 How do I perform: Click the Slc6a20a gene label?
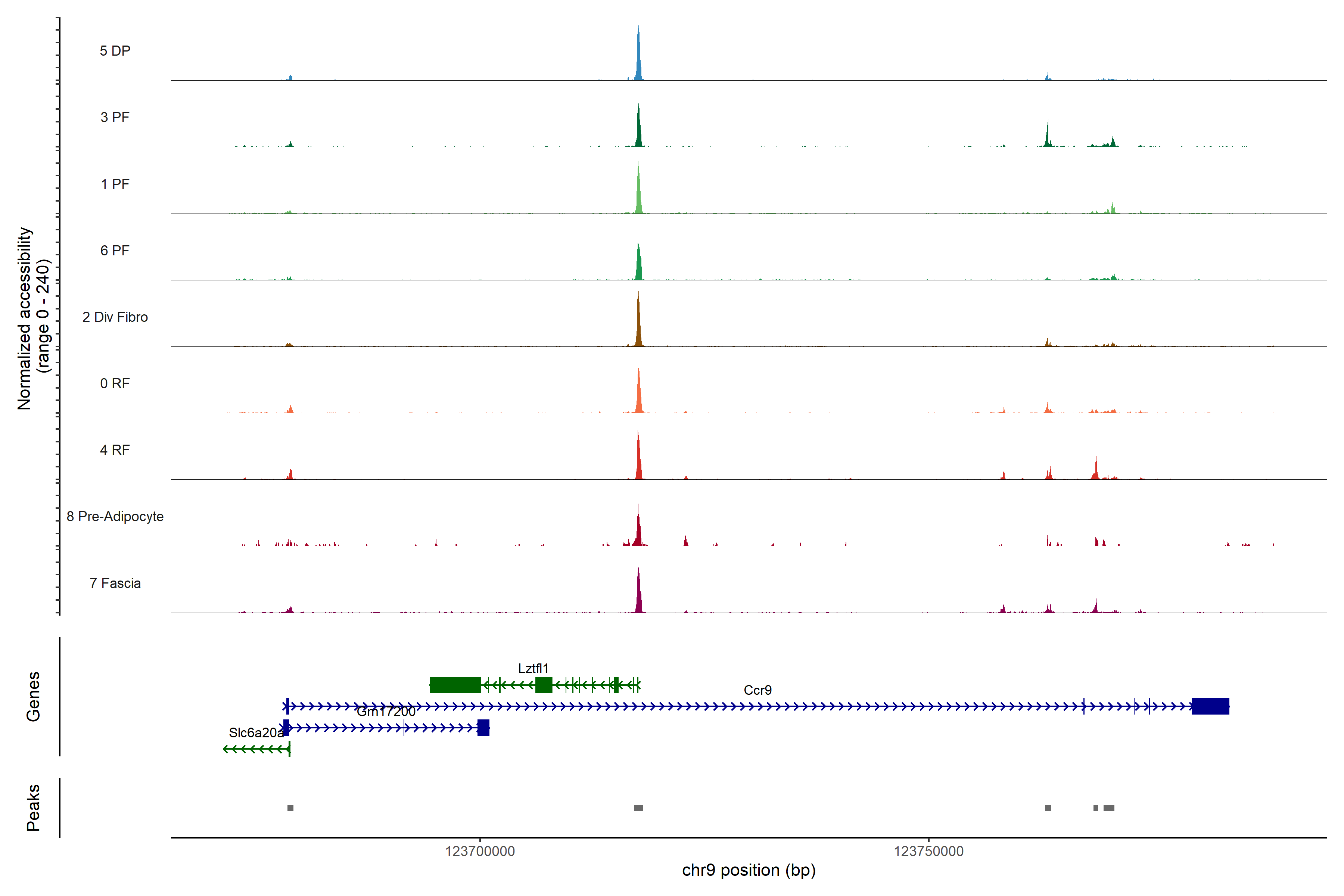(x=256, y=732)
